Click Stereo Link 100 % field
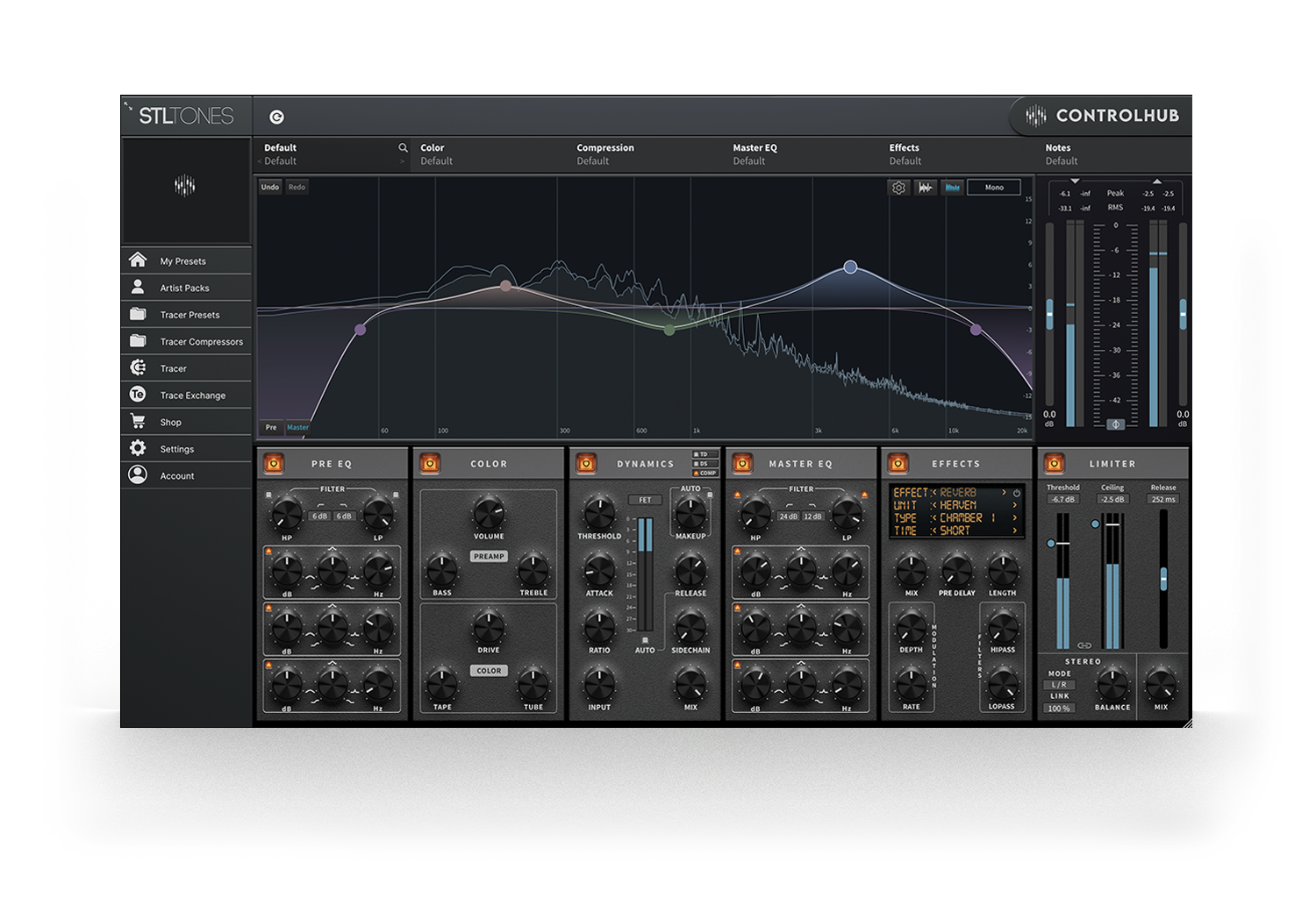 click(1059, 709)
